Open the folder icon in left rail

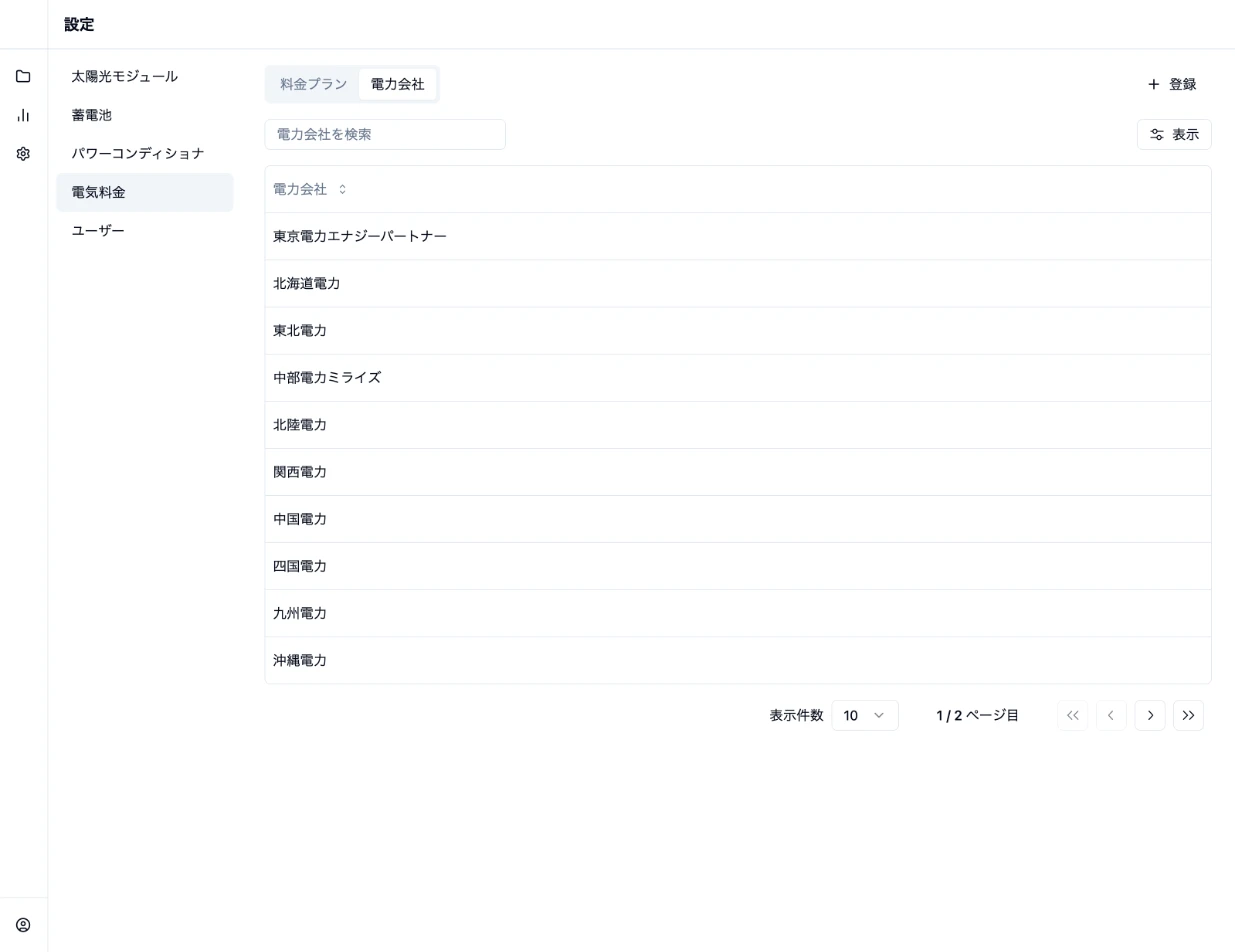pyautogui.click(x=23, y=77)
